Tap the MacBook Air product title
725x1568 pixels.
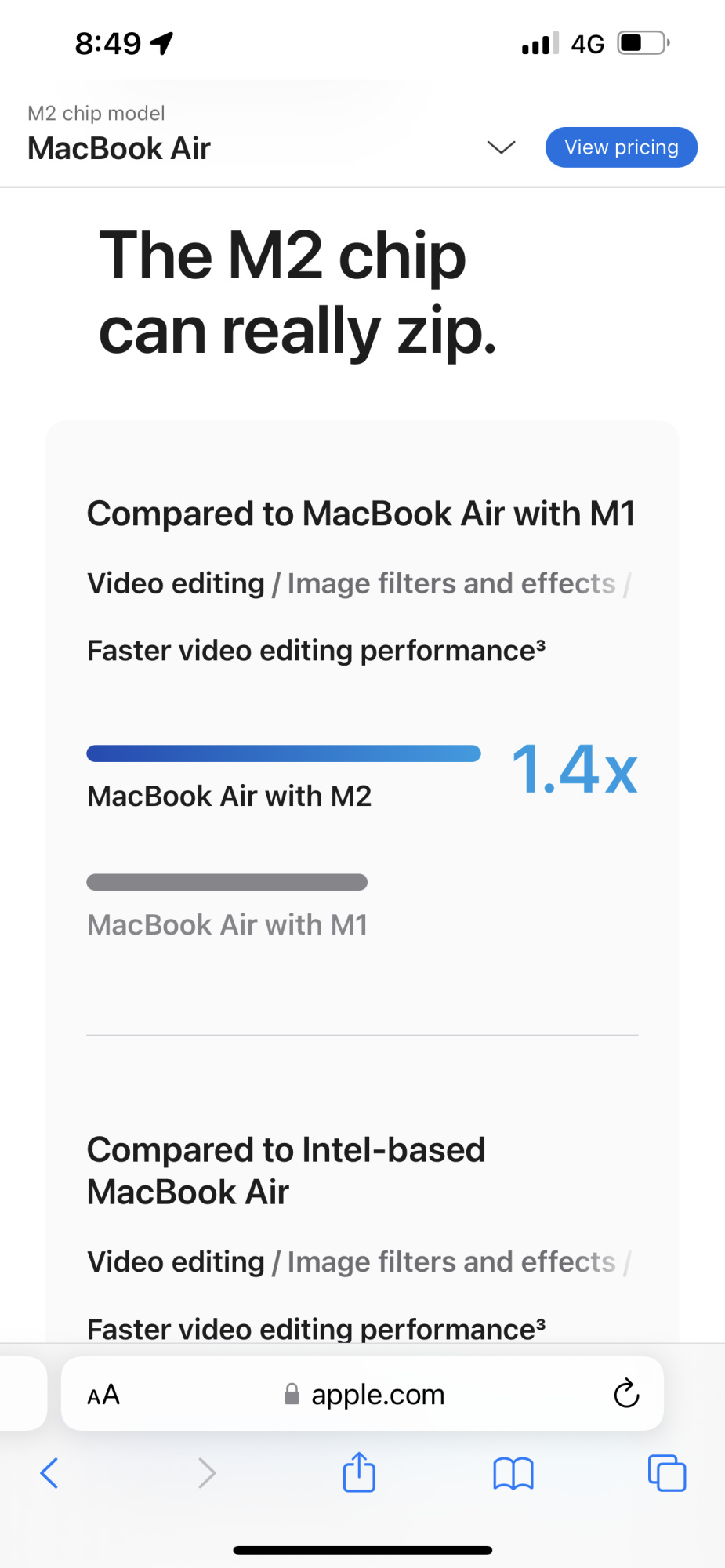pyautogui.click(x=119, y=148)
